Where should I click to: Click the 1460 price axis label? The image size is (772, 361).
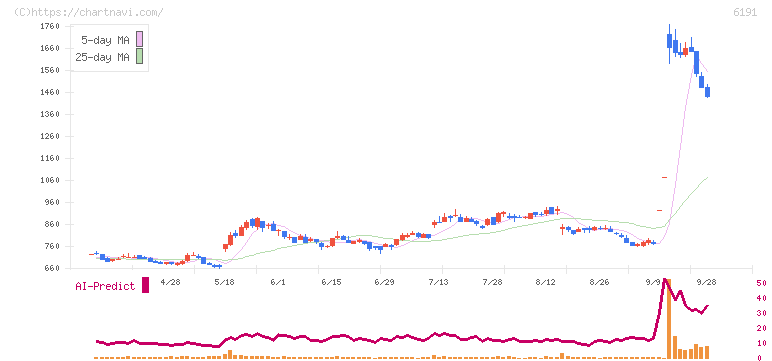(50, 92)
